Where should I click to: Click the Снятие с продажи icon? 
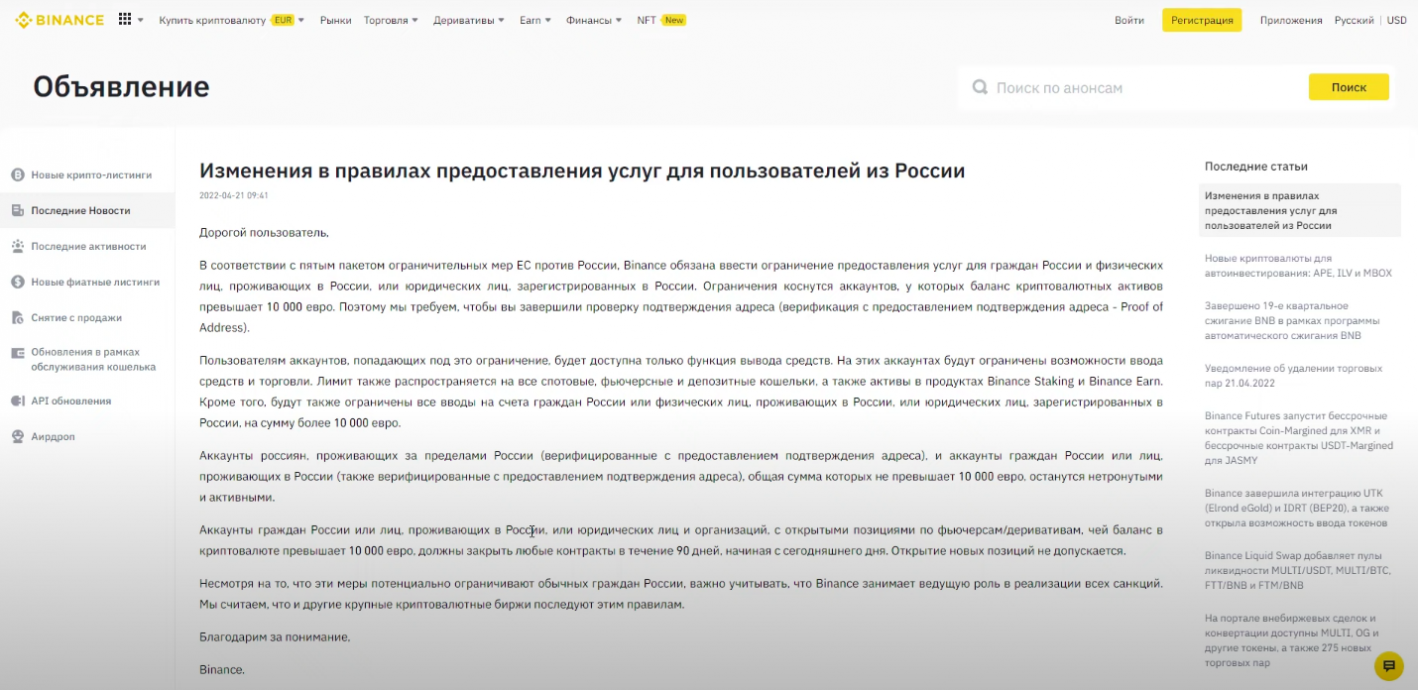tap(17, 318)
